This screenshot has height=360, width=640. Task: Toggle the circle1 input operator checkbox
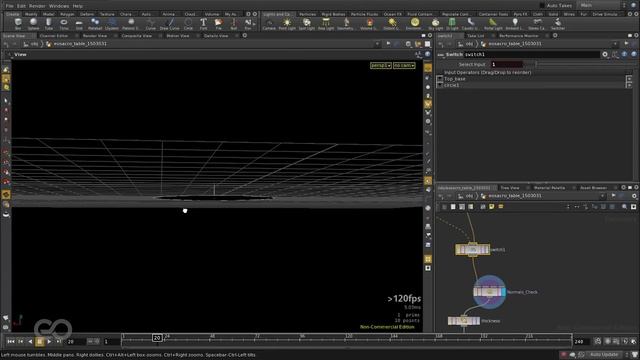(x=440, y=85)
